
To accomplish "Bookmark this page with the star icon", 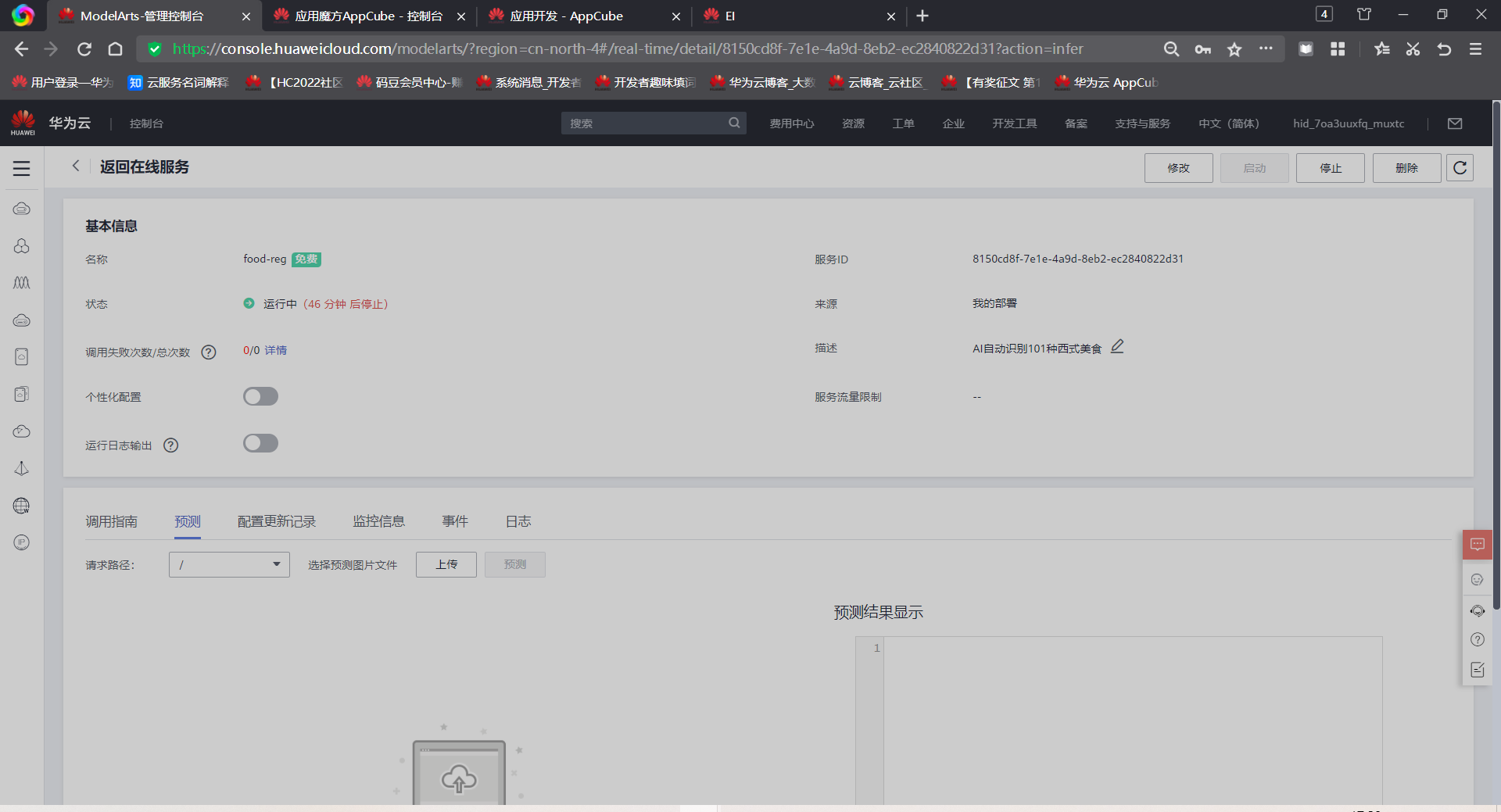I will pyautogui.click(x=1234, y=49).
